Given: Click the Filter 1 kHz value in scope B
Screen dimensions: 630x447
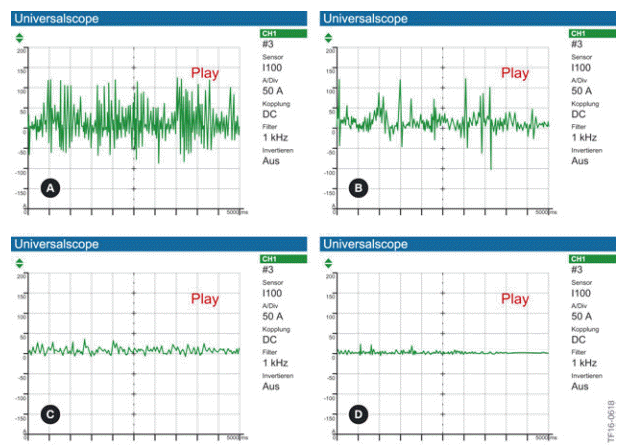Looking at the screenshot, I should tap(584, 138).
